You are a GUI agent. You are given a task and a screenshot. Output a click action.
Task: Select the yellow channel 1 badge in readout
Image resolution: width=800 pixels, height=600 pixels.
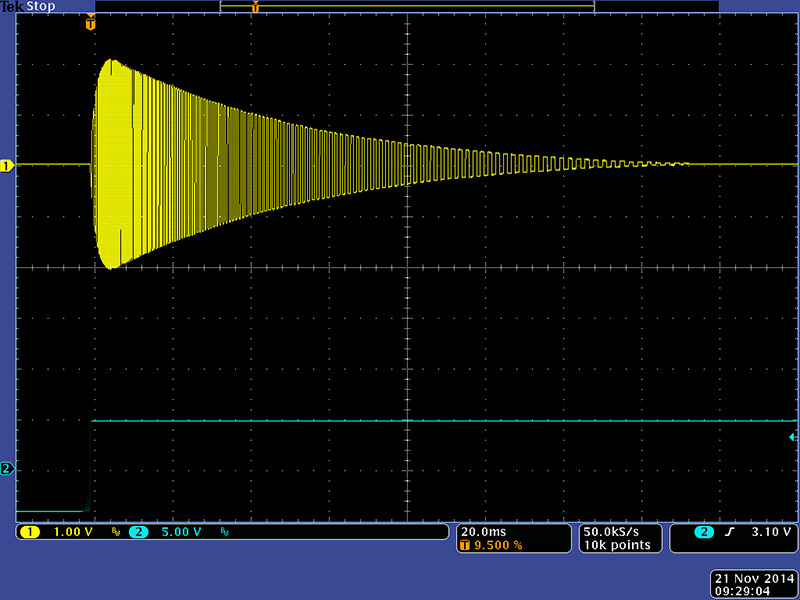pyautogui.click(x=29, y=532)
